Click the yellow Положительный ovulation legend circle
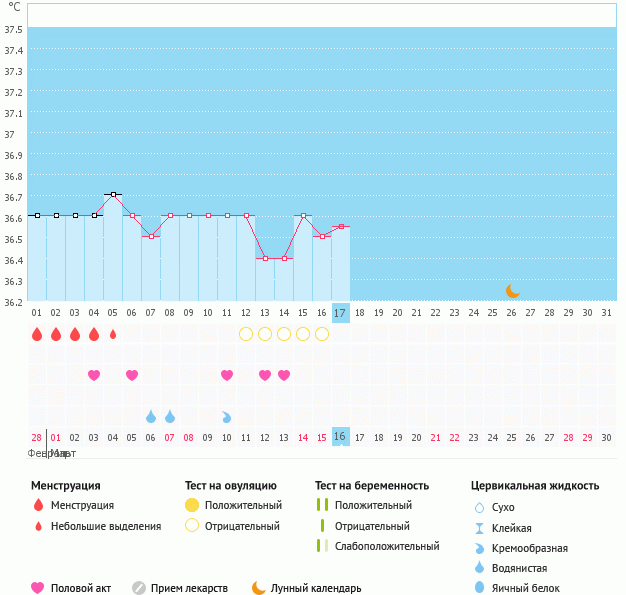 (x=192, y=505)
